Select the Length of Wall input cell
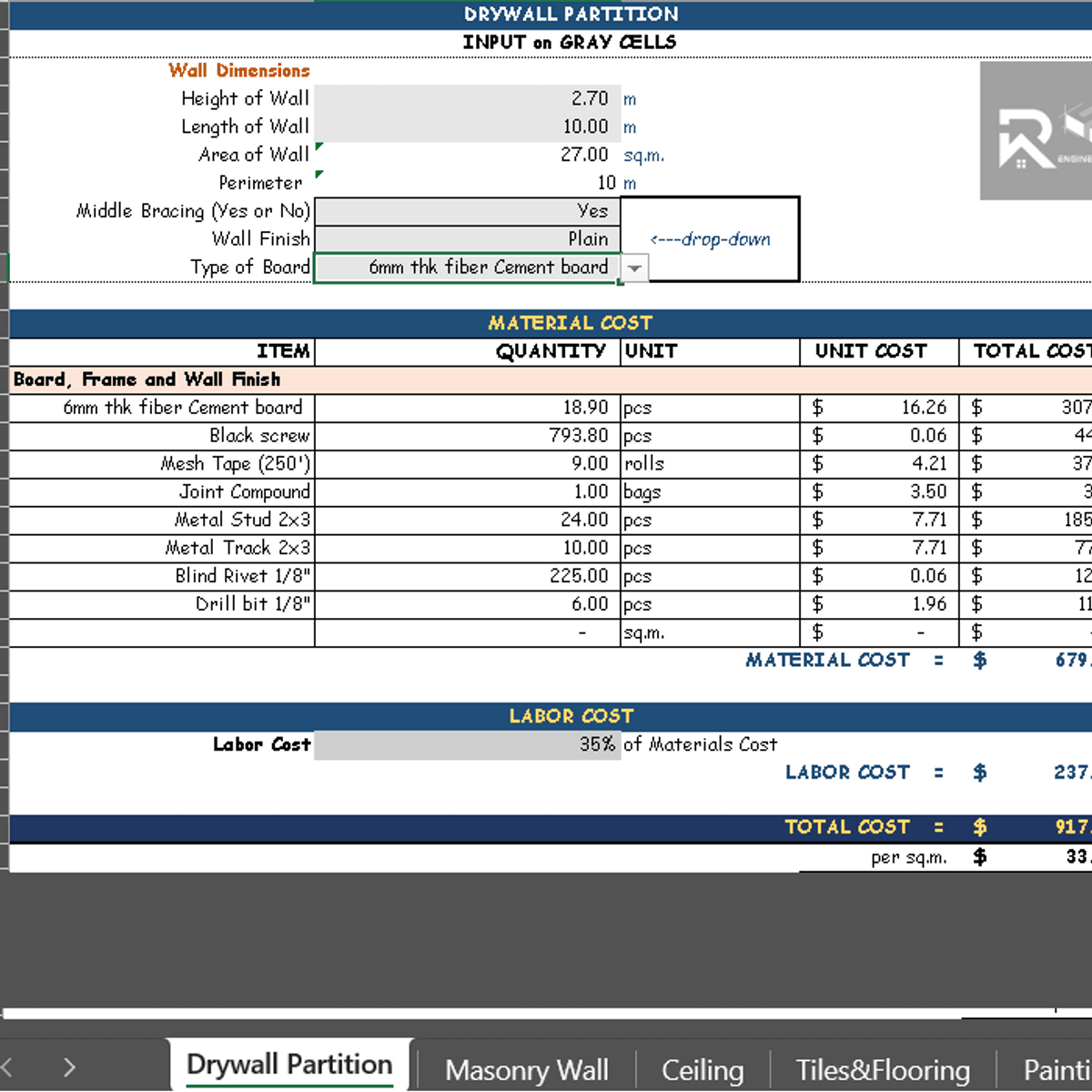 coord(467,126)
